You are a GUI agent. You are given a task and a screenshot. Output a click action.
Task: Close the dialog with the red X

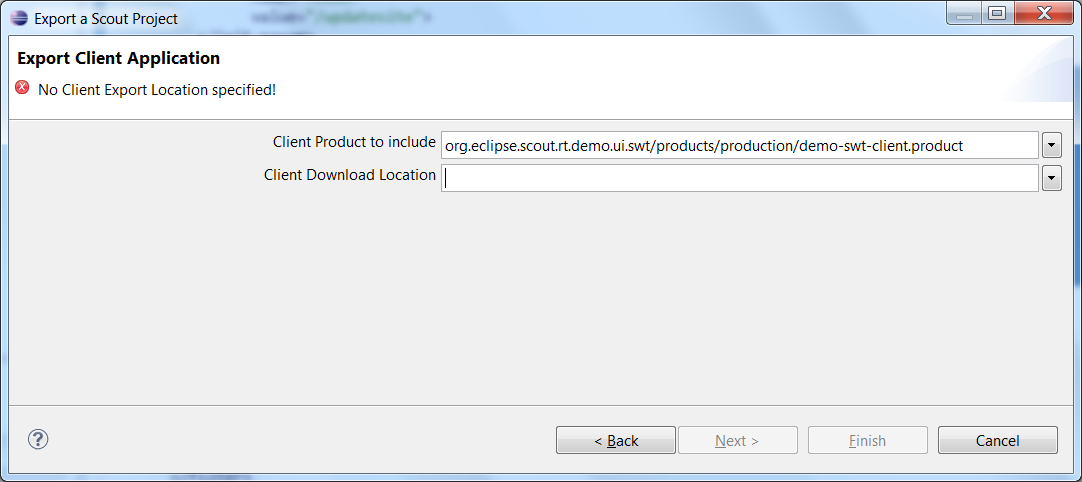coord(1044,15)
